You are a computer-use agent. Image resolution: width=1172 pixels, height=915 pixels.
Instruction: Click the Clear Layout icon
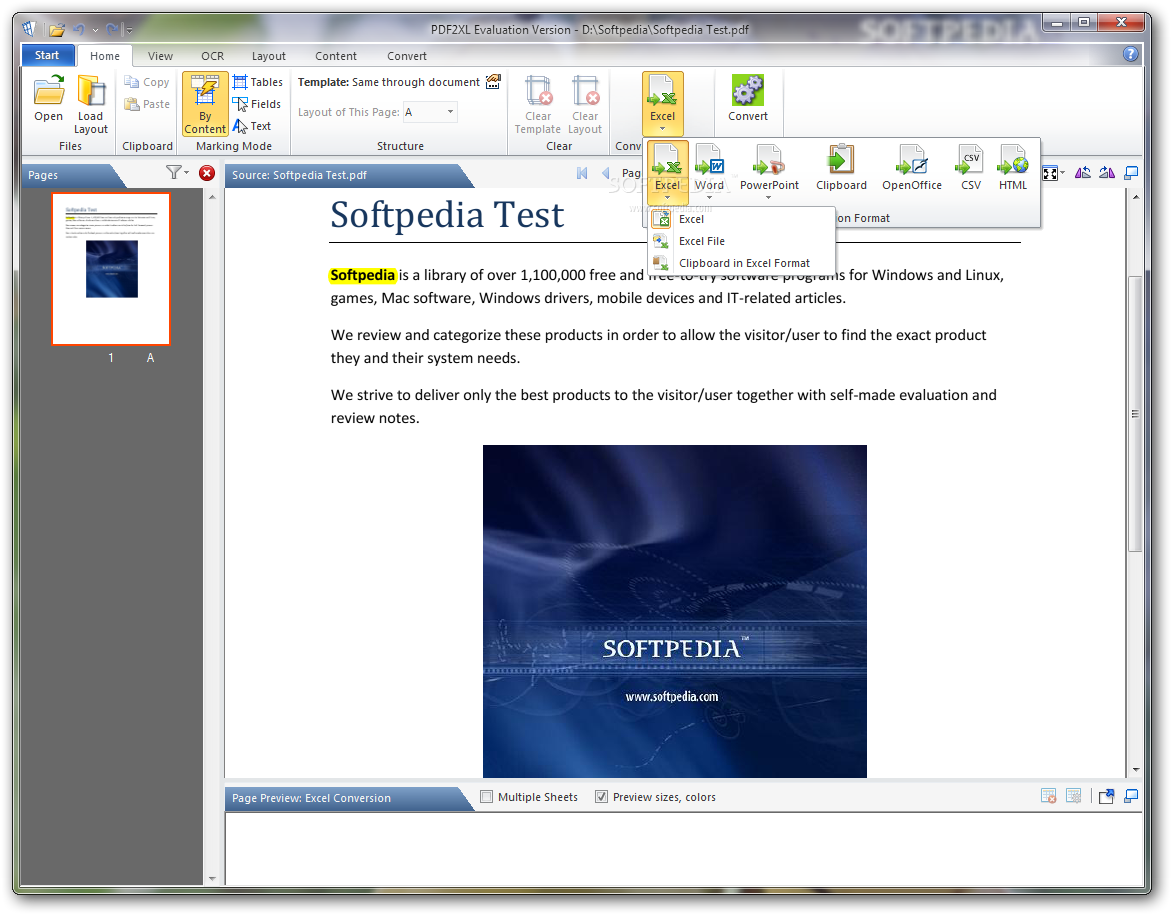click(585, 105)
